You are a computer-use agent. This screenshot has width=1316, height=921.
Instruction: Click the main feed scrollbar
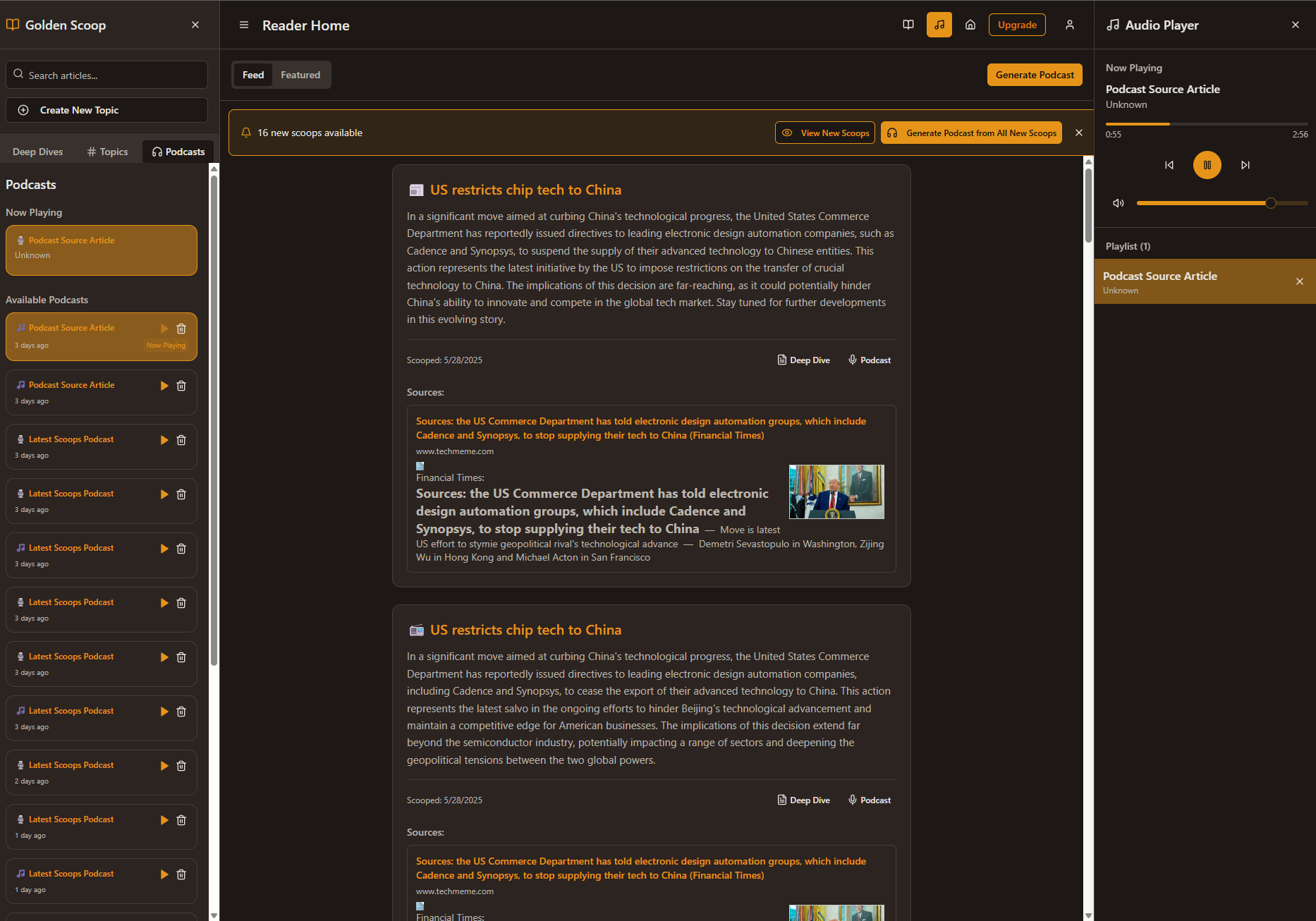click(x=1088, y=205)
